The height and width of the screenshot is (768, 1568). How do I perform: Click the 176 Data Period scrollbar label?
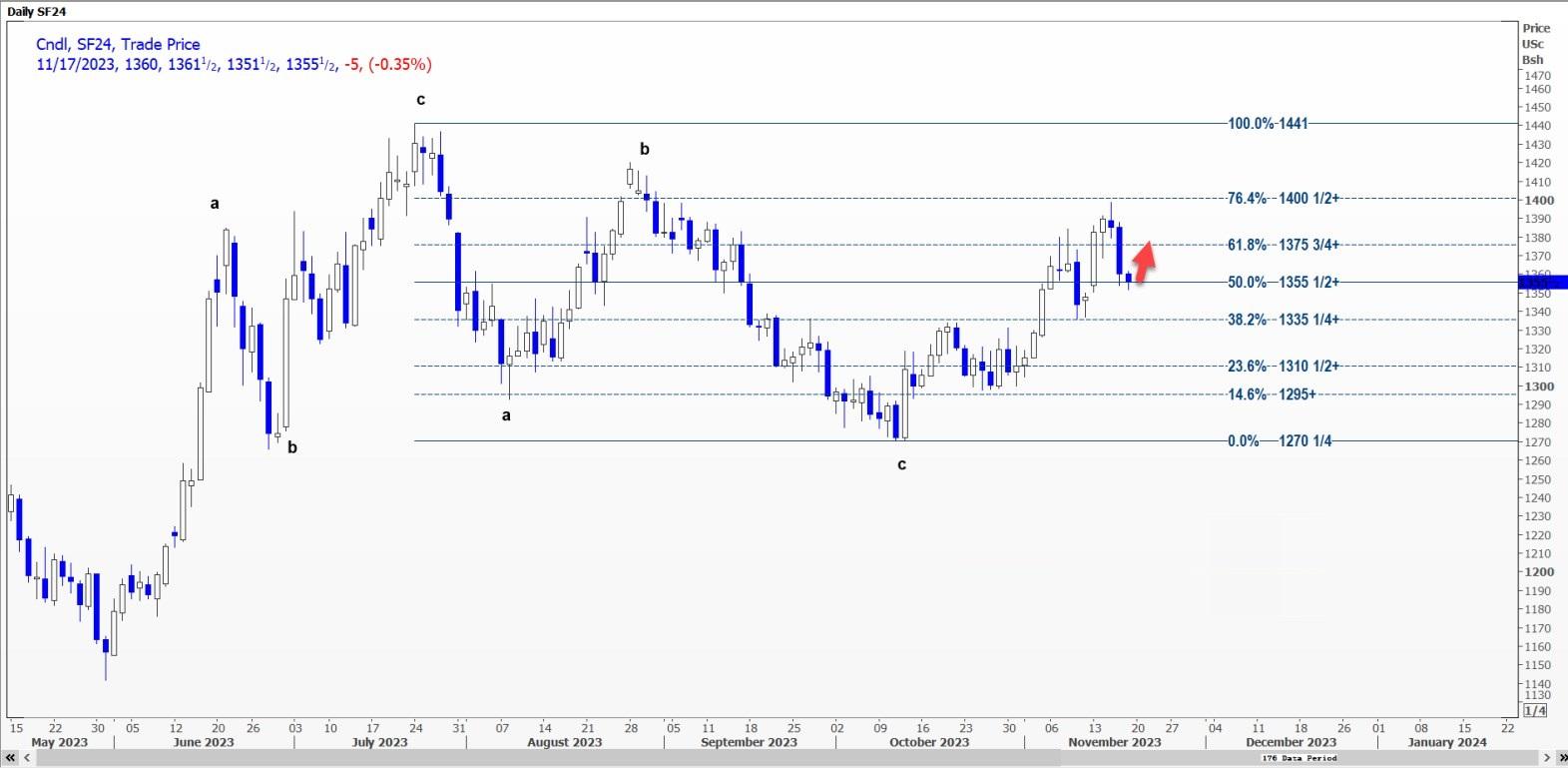click(1301, 758)
